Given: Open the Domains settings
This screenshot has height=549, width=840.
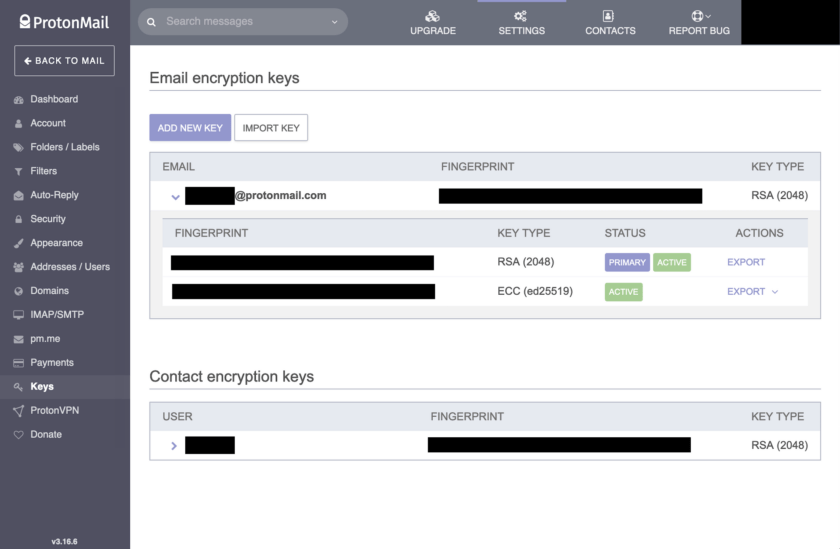Looking at the screenshot, I should click(x=49, y=291).
